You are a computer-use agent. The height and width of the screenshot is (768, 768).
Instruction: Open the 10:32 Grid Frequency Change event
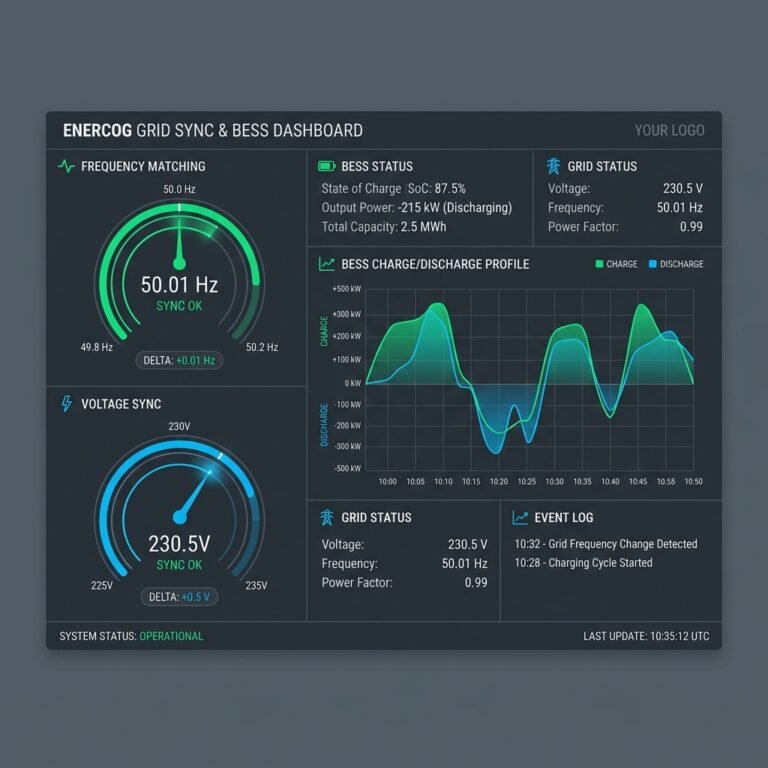pos(606,544)
